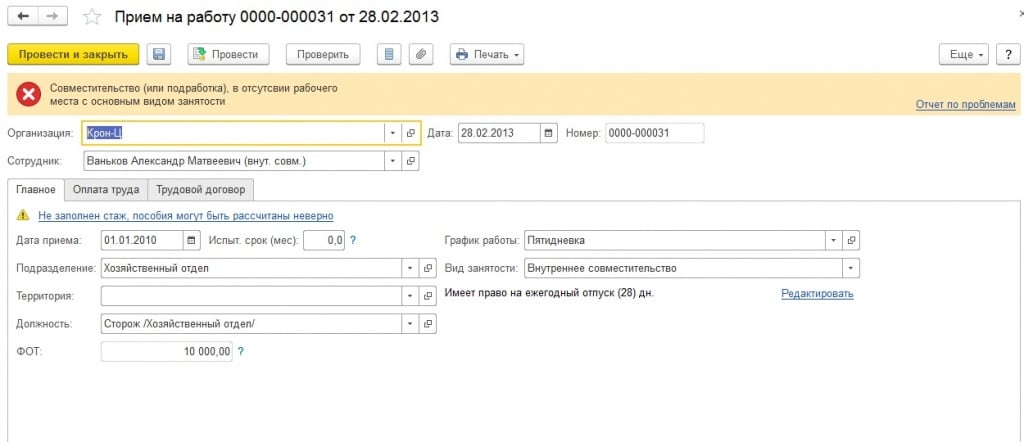Switch to the Трудовой договор tab
Viewport: 1024px width, 442px height.
coord(200,190)
